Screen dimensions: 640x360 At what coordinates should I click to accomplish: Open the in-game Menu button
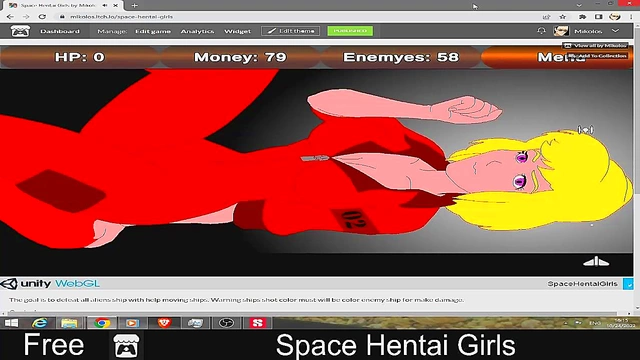557,57
